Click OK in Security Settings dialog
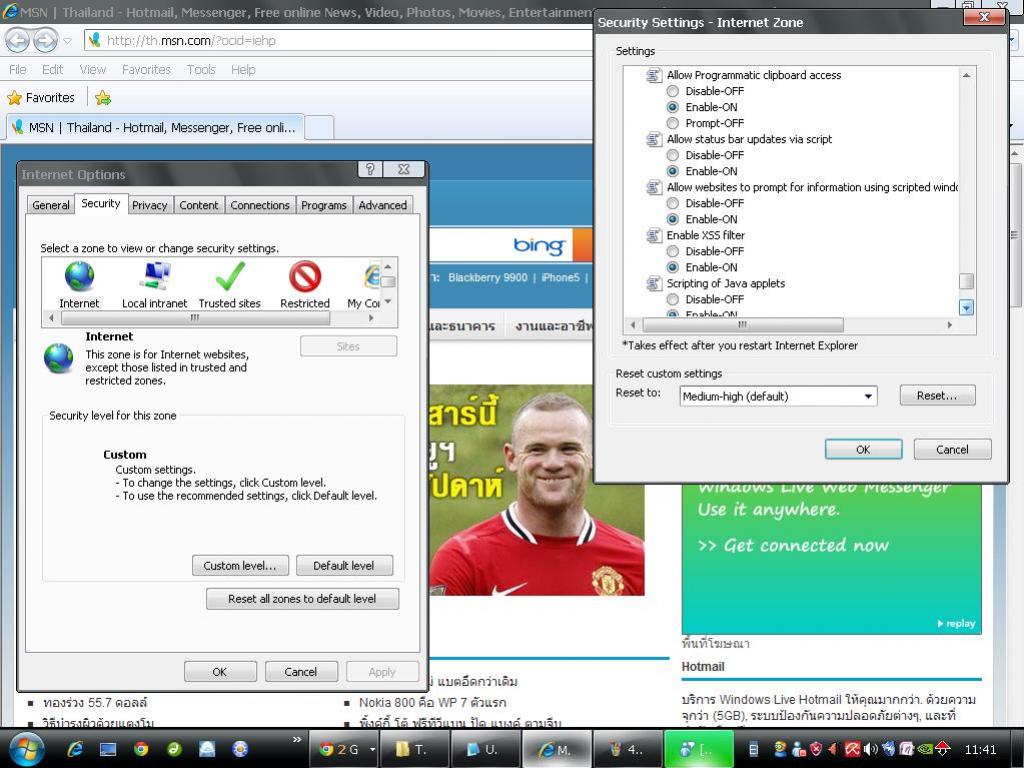 (863, 449)
